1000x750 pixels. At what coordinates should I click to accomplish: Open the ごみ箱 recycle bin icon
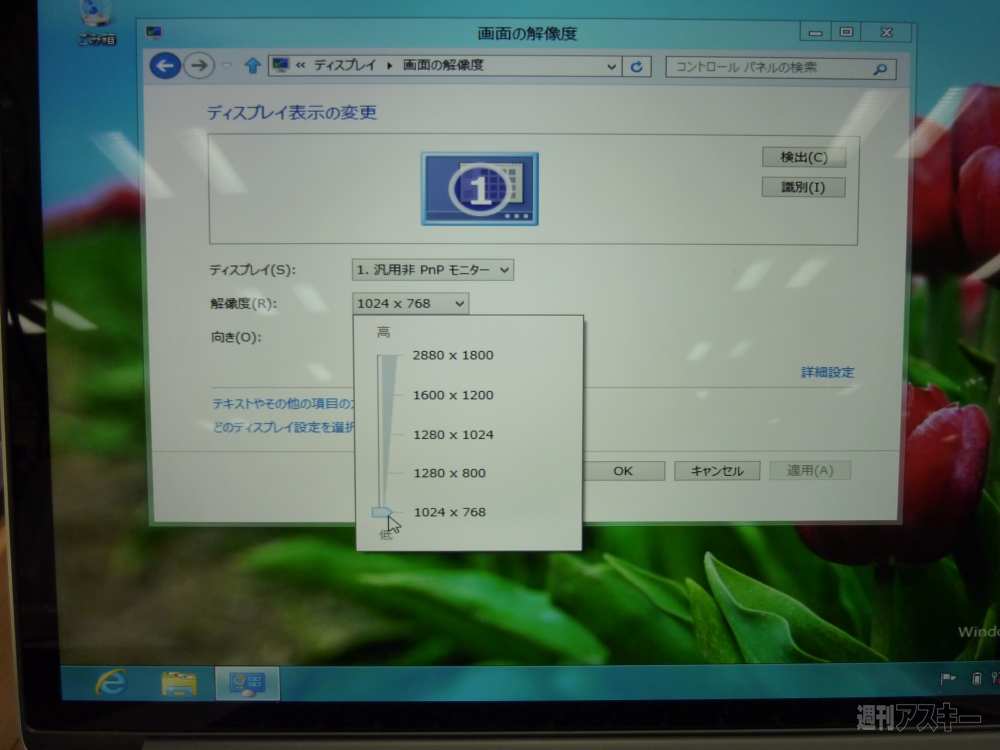96,24
